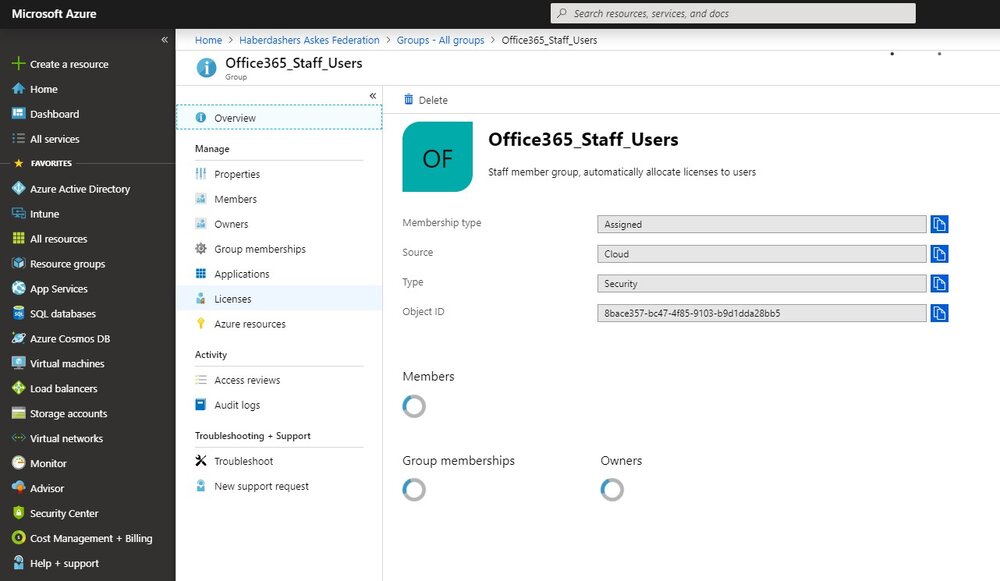
Task: Open the App Services icon
Action: pyautogui.click(x=18, y=288)
